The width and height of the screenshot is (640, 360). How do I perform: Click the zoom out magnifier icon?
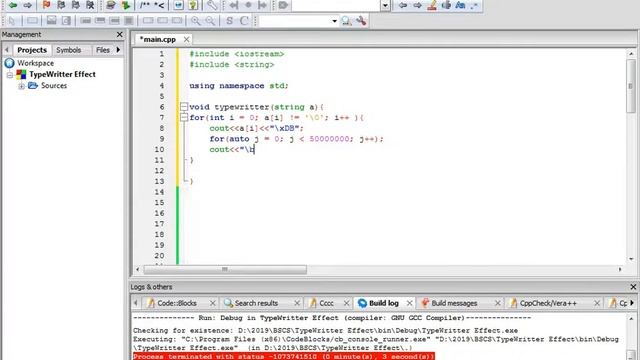coord(210,20)
